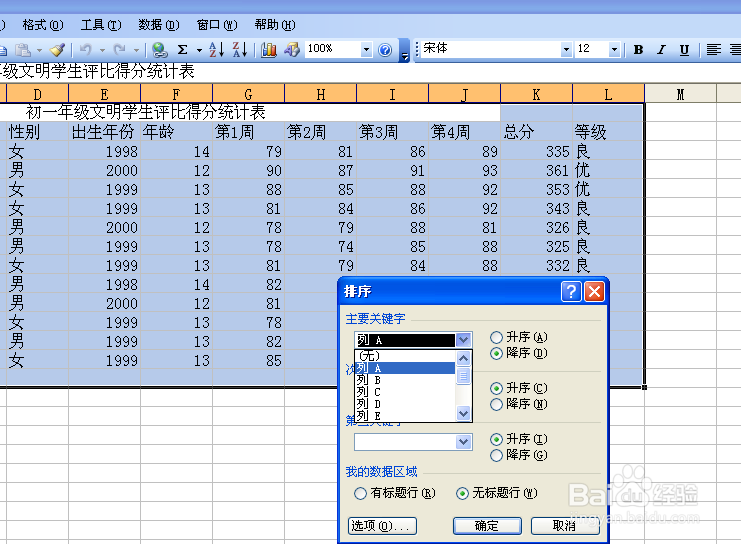Click the 总分 header cell

point(536,132)
